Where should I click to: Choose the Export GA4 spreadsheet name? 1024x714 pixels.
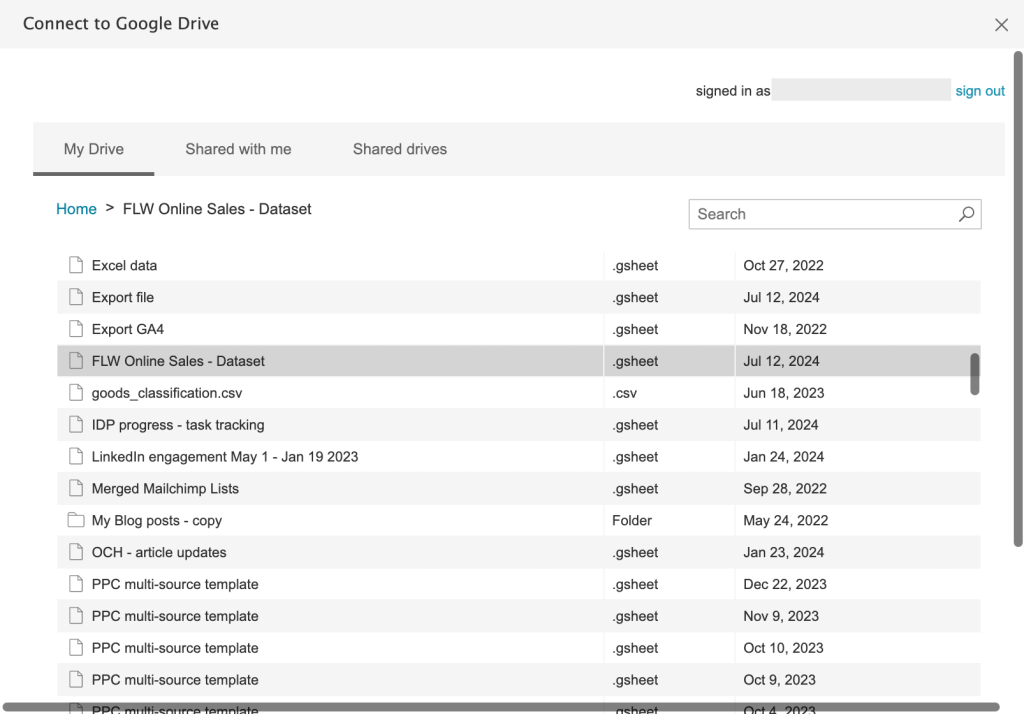(127, 330)
